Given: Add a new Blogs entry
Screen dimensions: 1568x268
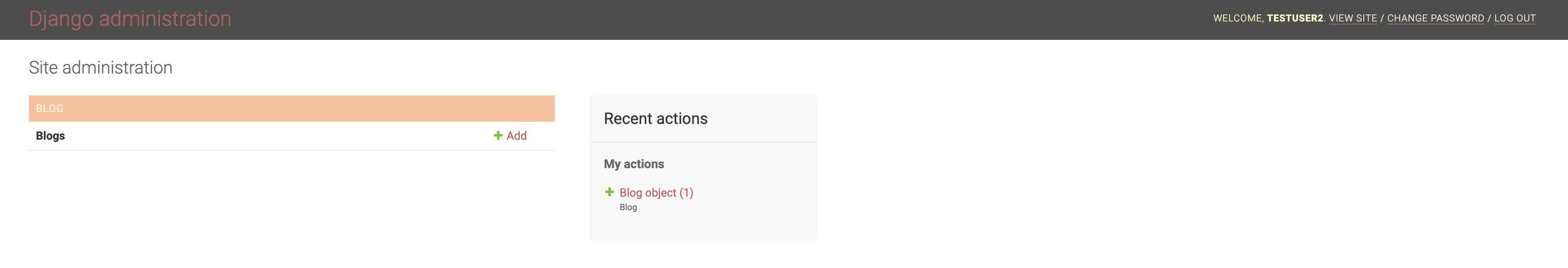Looking at the screenshot, I should click(516, 135).
